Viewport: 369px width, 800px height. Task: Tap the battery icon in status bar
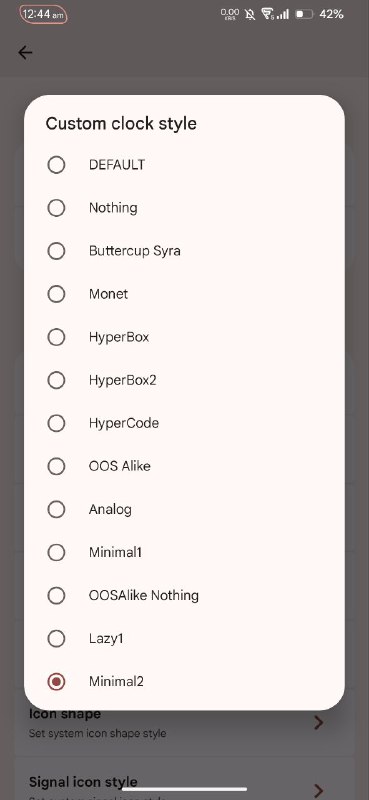click(304, 14)
